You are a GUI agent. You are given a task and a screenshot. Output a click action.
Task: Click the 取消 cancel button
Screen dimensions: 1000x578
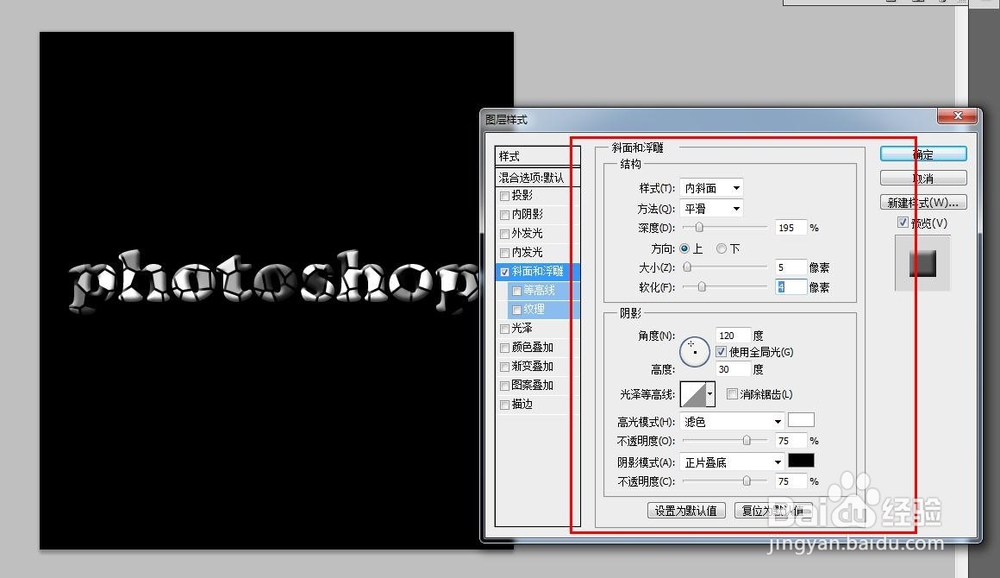click(923, 178)
